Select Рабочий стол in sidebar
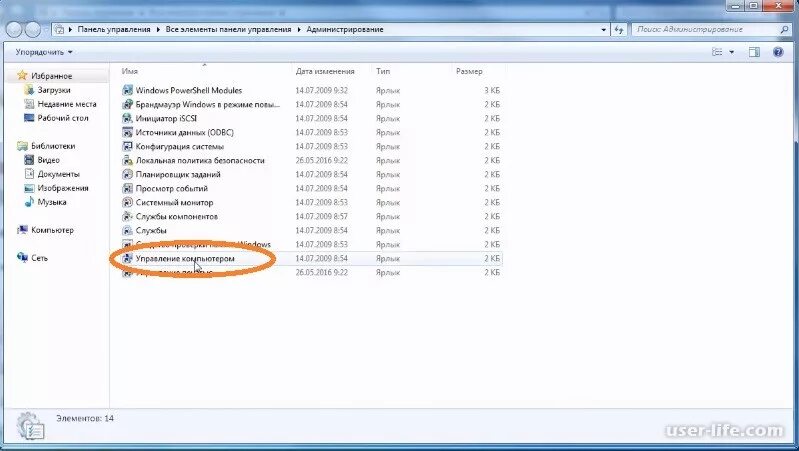Viewport: 799px width, 451px height. [x=63, y=118]
